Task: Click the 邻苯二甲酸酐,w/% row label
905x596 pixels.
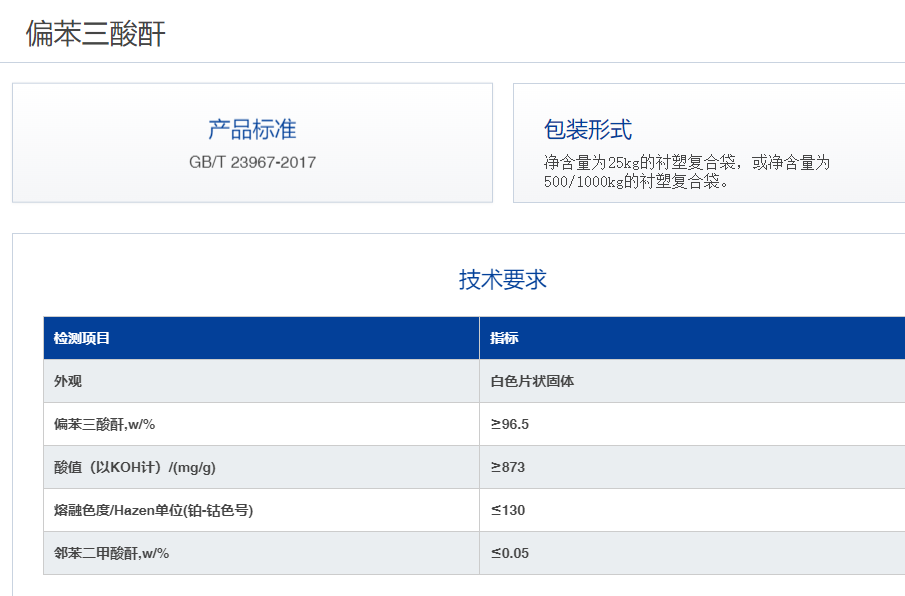Action: (x=111, y=553)
